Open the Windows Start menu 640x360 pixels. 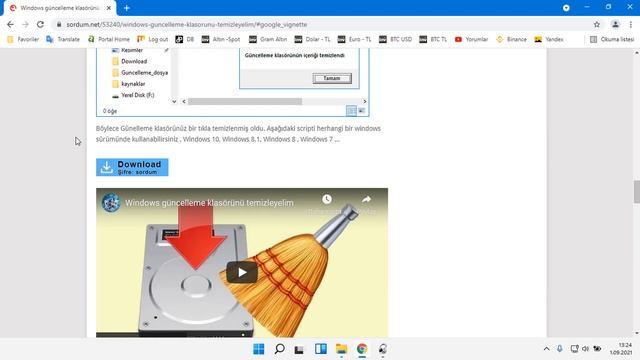pos(258,349)
